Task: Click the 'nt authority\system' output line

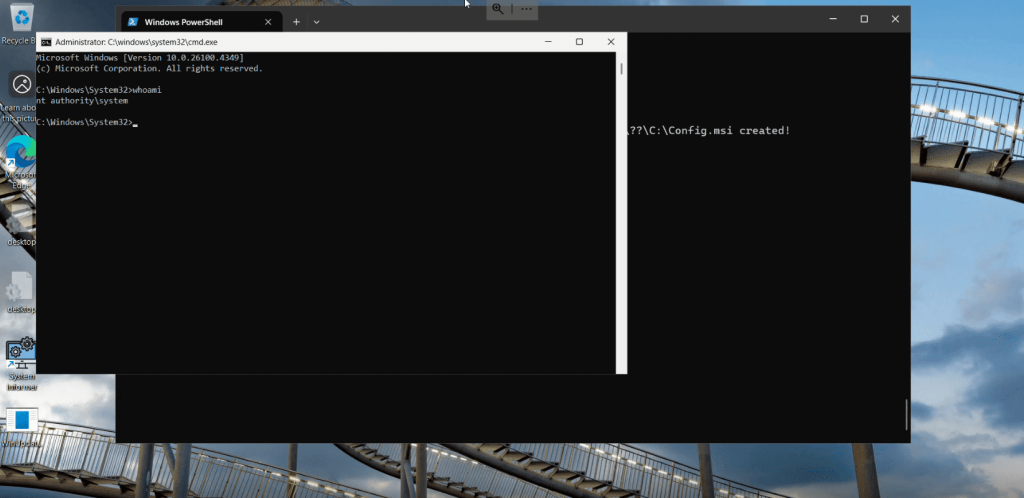Action: pyautogui.click(x=82, y=101)
